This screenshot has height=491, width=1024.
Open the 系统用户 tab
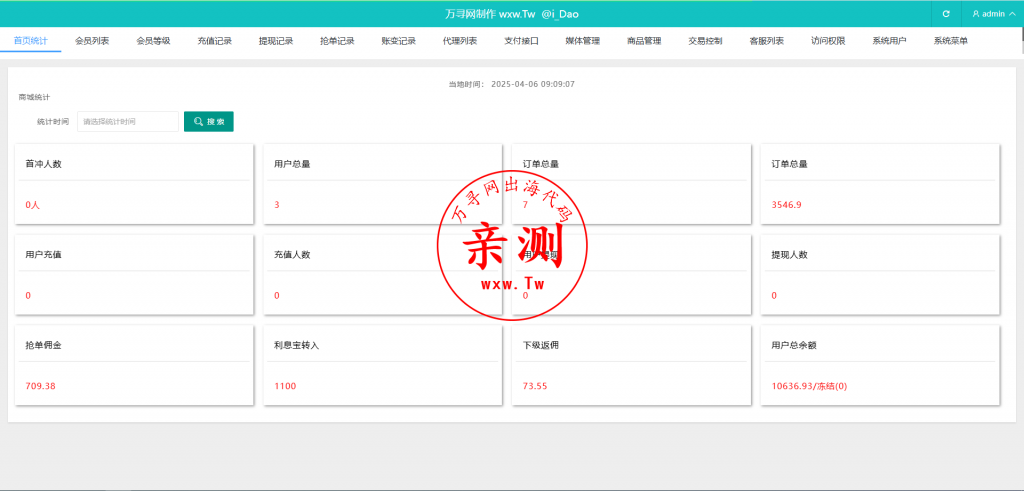(x=889, y=40)
